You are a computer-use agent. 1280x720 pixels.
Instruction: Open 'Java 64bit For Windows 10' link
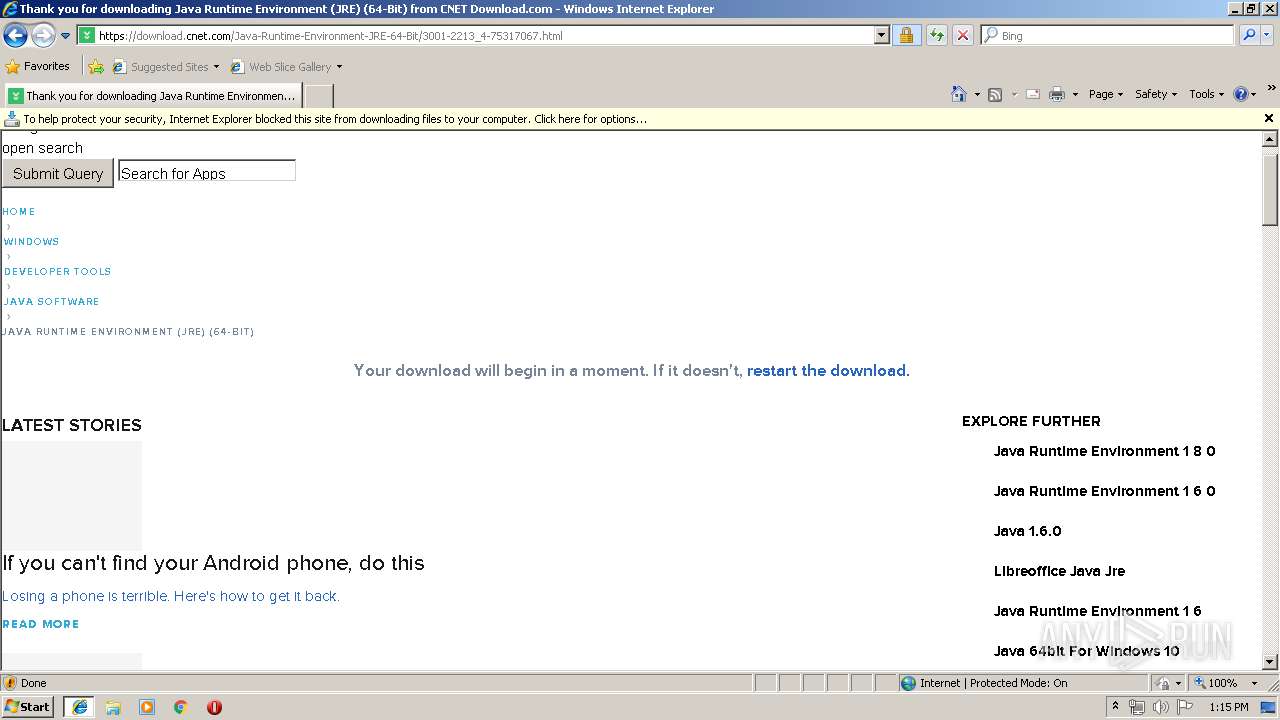click(1086, 651)
